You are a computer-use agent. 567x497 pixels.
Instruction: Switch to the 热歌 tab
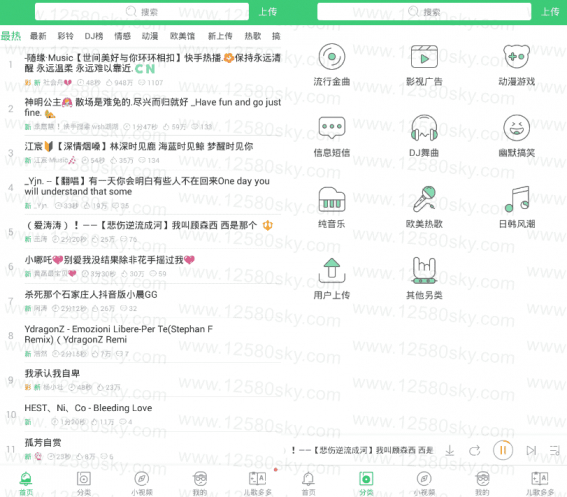coord(253,36)
